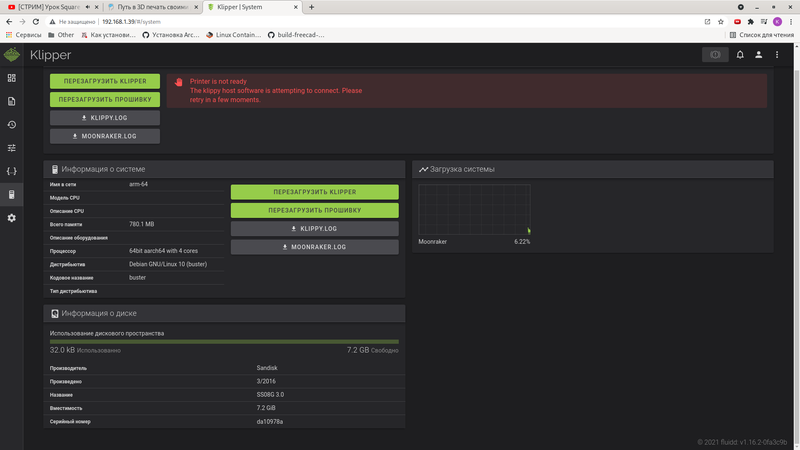800x450 pixels.
Task: Open the Dashboard icon in the sidebar
Action: 12,78
